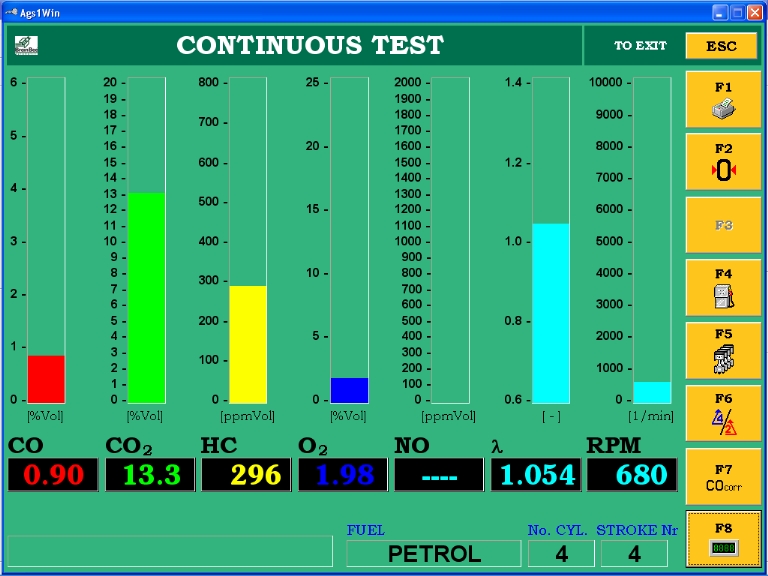Click the blue O2 bar gauge
768x576 pixels.
point(349,240)
